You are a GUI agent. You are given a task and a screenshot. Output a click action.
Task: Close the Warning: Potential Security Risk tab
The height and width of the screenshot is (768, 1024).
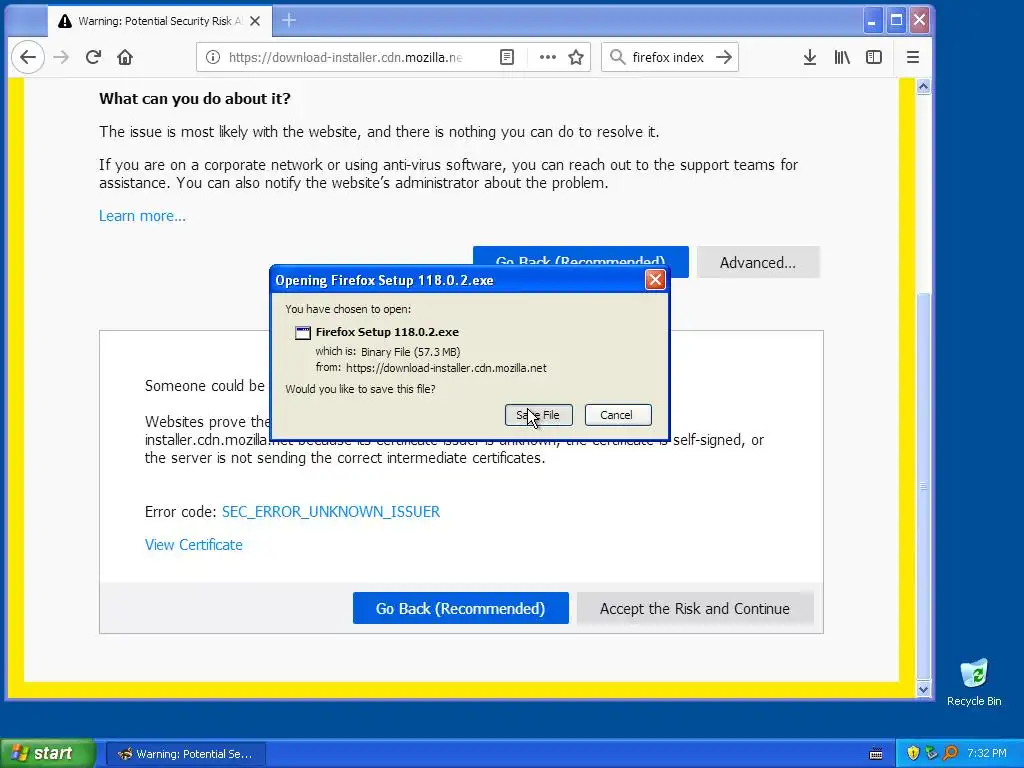coord(255,21)
